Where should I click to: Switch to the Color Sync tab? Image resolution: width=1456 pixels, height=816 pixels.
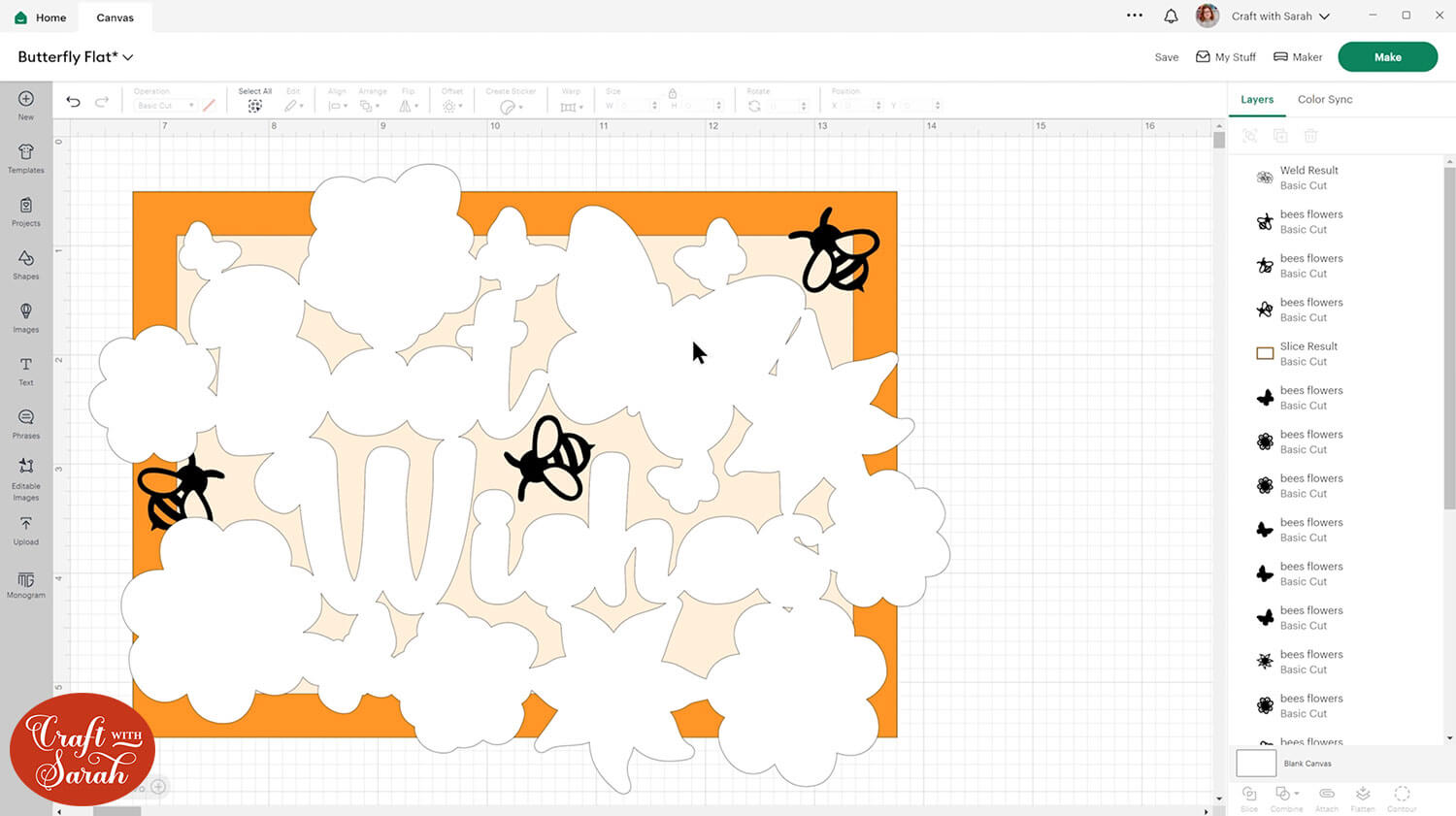click(x=1324, y=99)
